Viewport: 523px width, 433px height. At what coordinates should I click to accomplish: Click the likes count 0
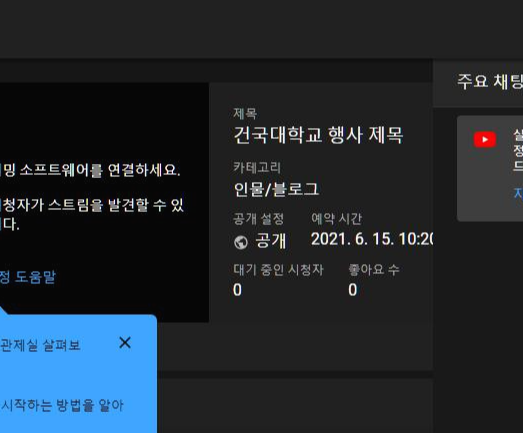coord(353,290)
